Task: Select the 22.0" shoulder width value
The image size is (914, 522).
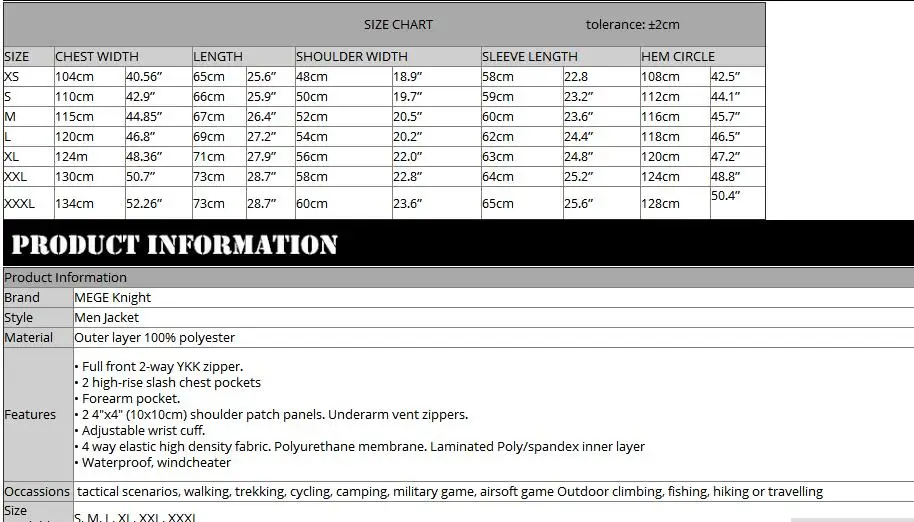Action: [x=407, y=157]
